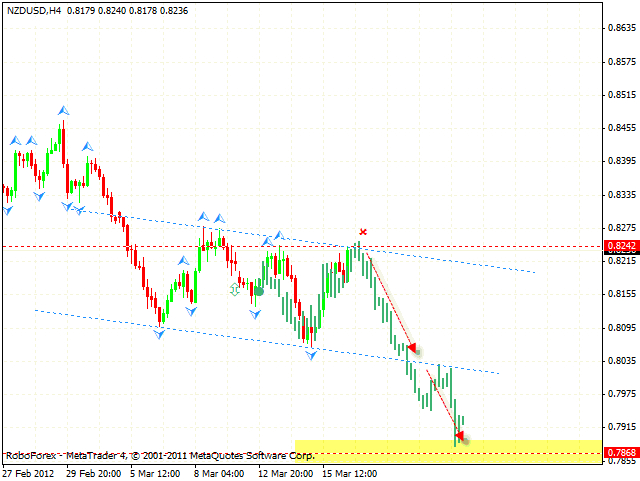Click the red X marker at the peak
This screenshot has height=481, width=640.
tap(363, 232)
